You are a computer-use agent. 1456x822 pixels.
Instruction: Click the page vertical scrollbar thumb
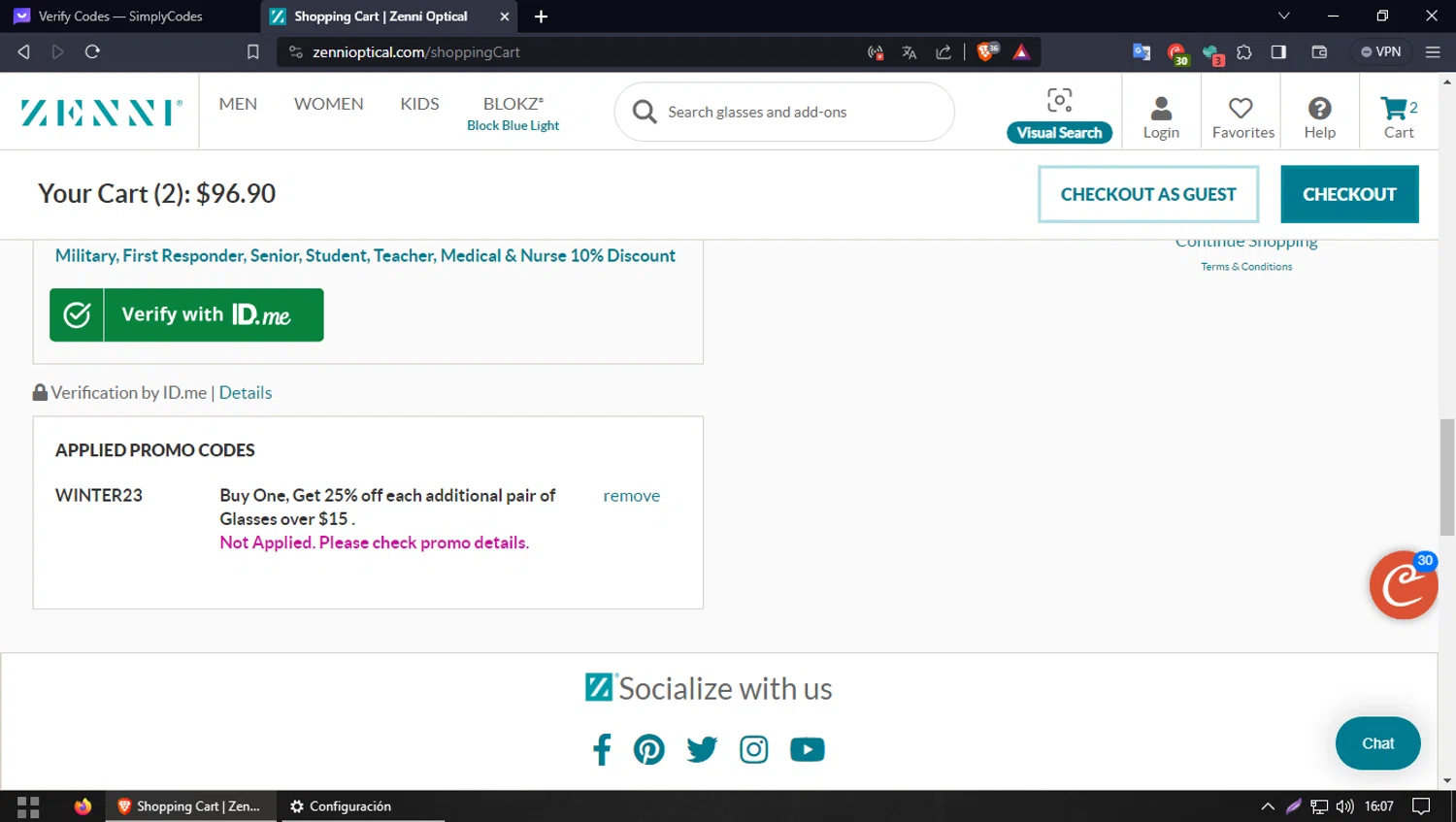(x=1447, y=477)
